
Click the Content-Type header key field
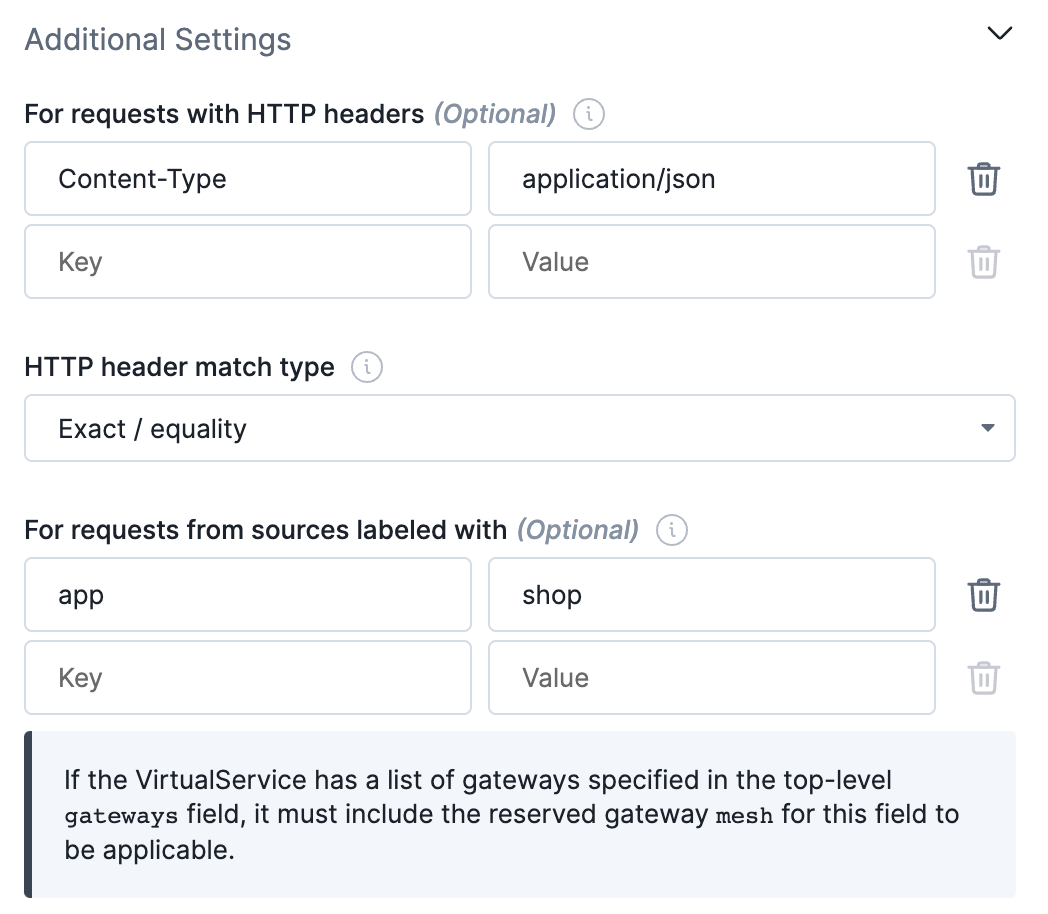coord(247,179)
